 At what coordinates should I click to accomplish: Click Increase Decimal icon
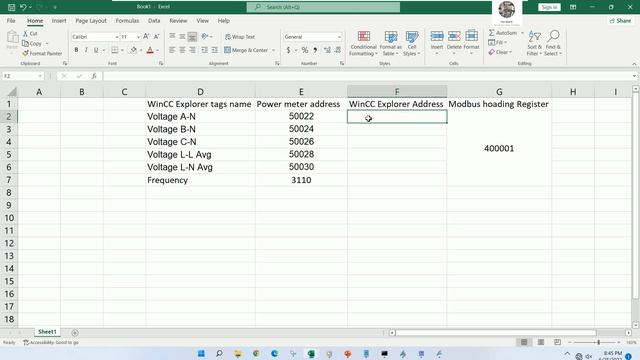(327, 50)
